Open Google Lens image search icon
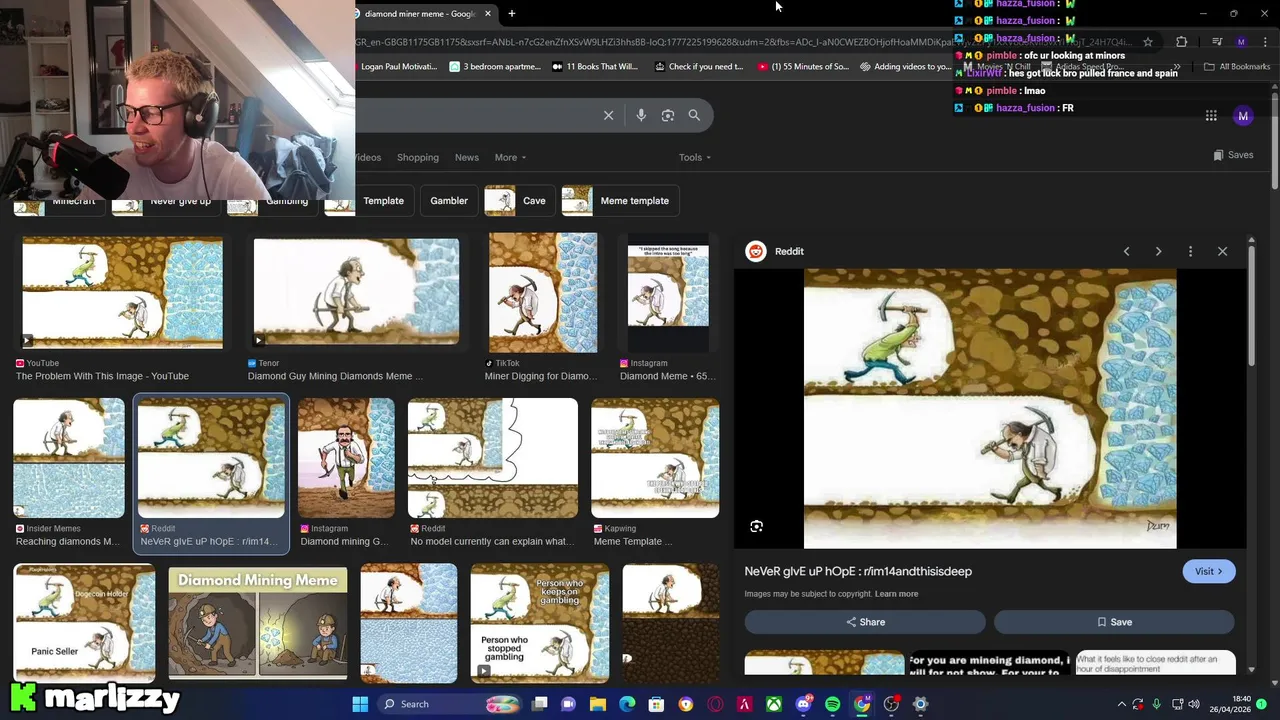 coord(668,115)
